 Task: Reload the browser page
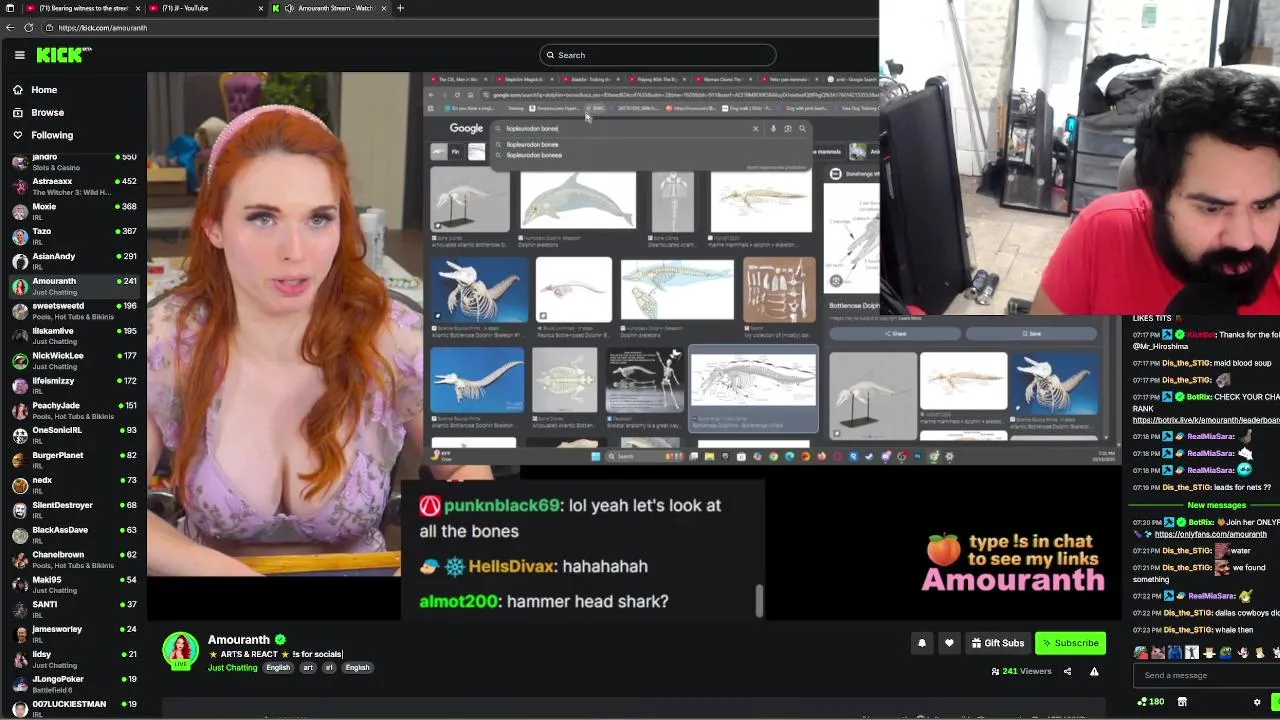click(28, 28)
